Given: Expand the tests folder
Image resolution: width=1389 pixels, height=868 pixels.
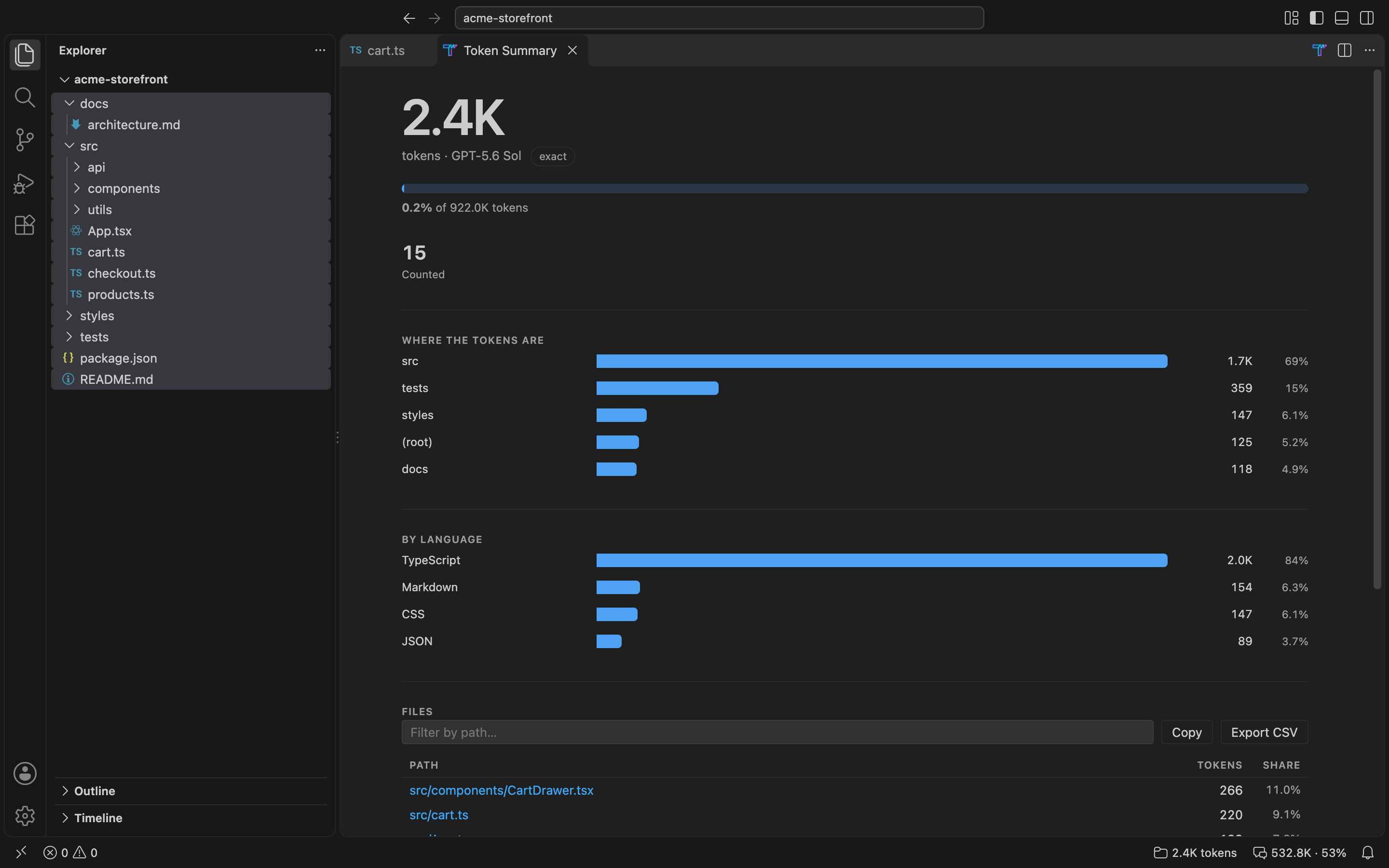Looking at the screenshot, I should pos(191,337).
